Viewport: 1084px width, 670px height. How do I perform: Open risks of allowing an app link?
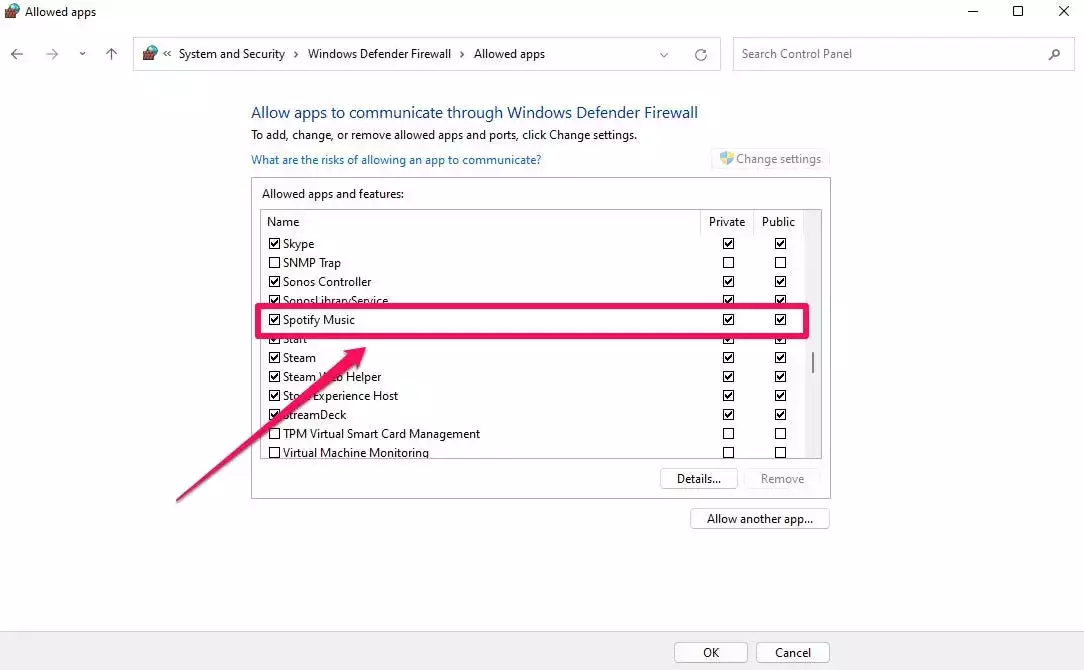[396, 160]
